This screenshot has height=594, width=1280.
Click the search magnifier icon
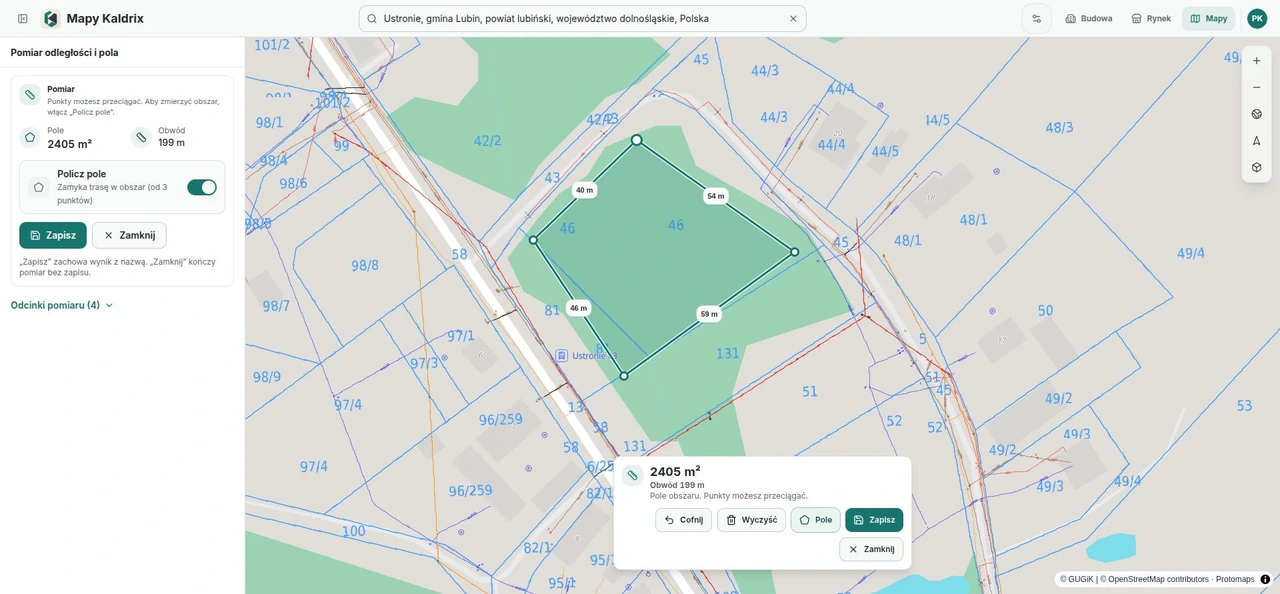click(x=372, y=18)
